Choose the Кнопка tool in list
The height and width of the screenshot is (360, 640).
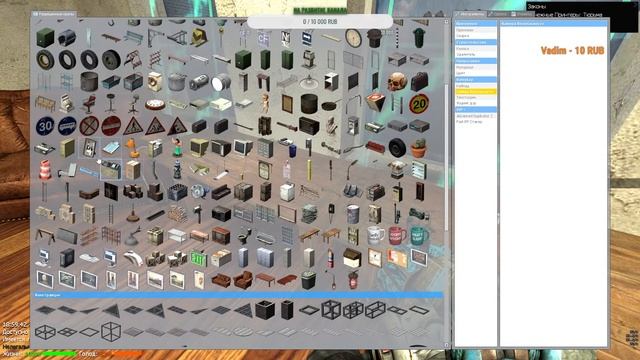[x=476, y=49]
